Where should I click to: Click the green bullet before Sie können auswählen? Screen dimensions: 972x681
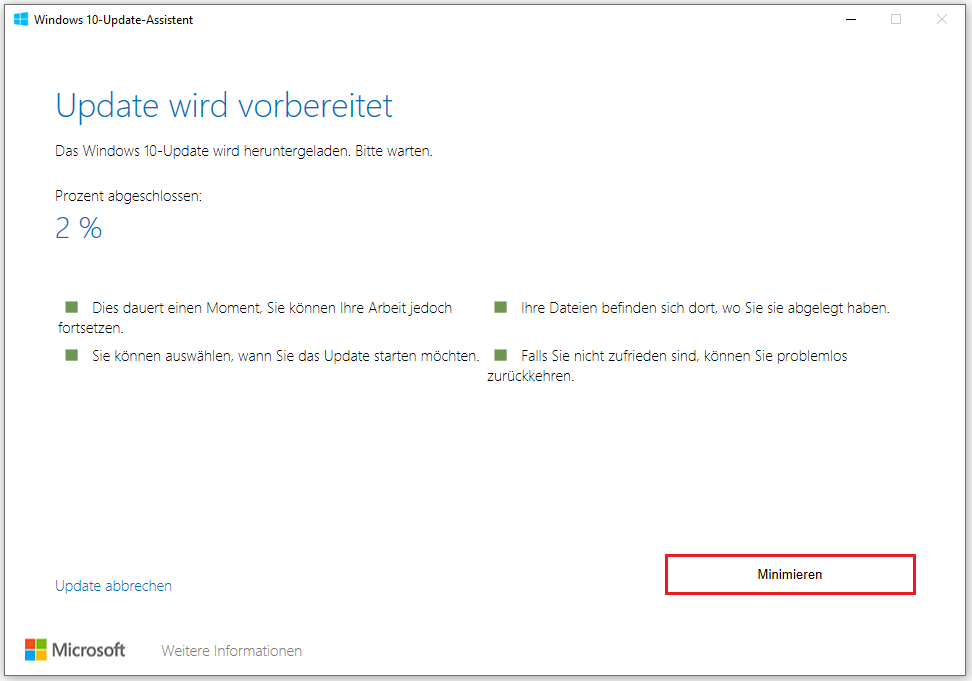click(x=72, y=354)
